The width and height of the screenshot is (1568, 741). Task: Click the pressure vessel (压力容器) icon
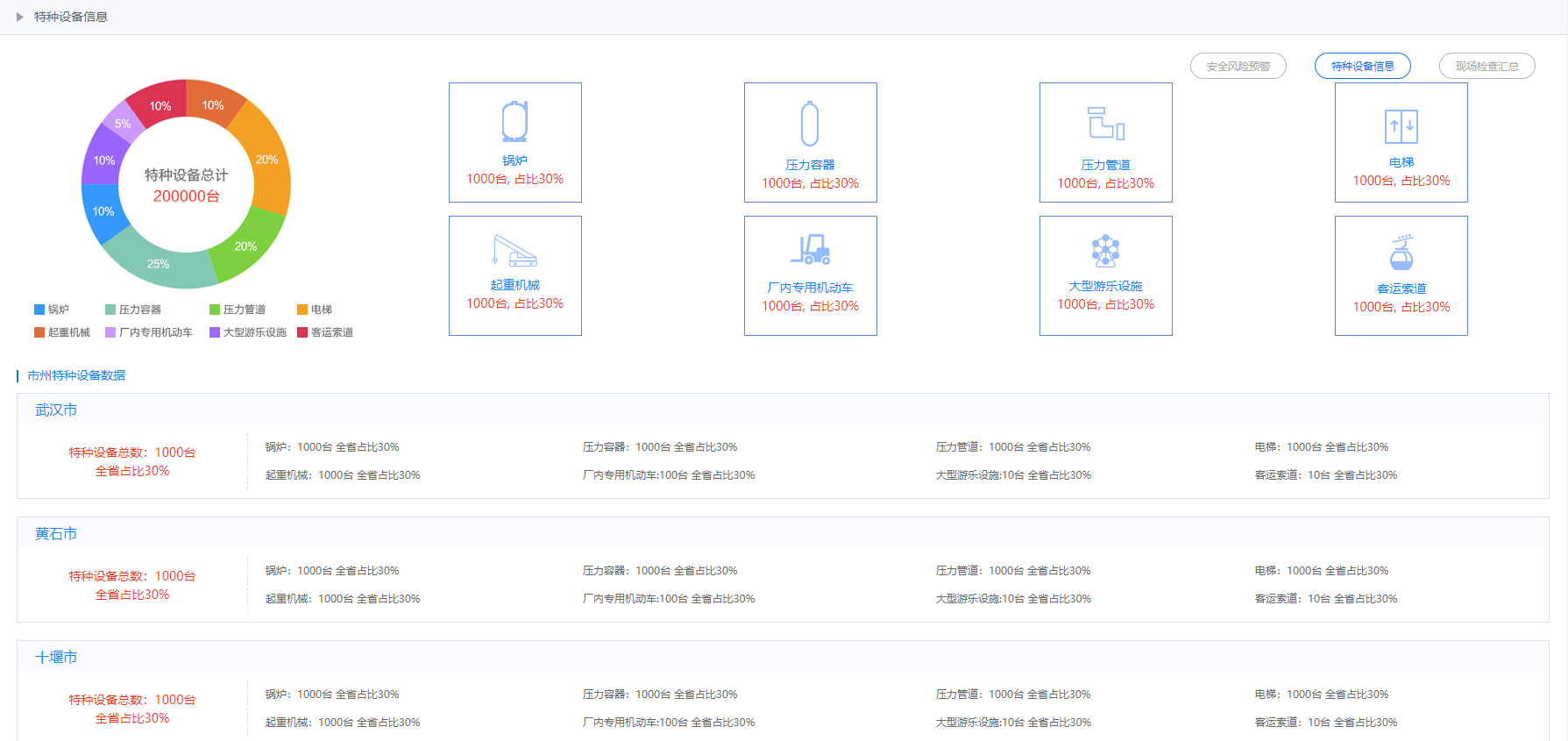(x=810, y=124)
